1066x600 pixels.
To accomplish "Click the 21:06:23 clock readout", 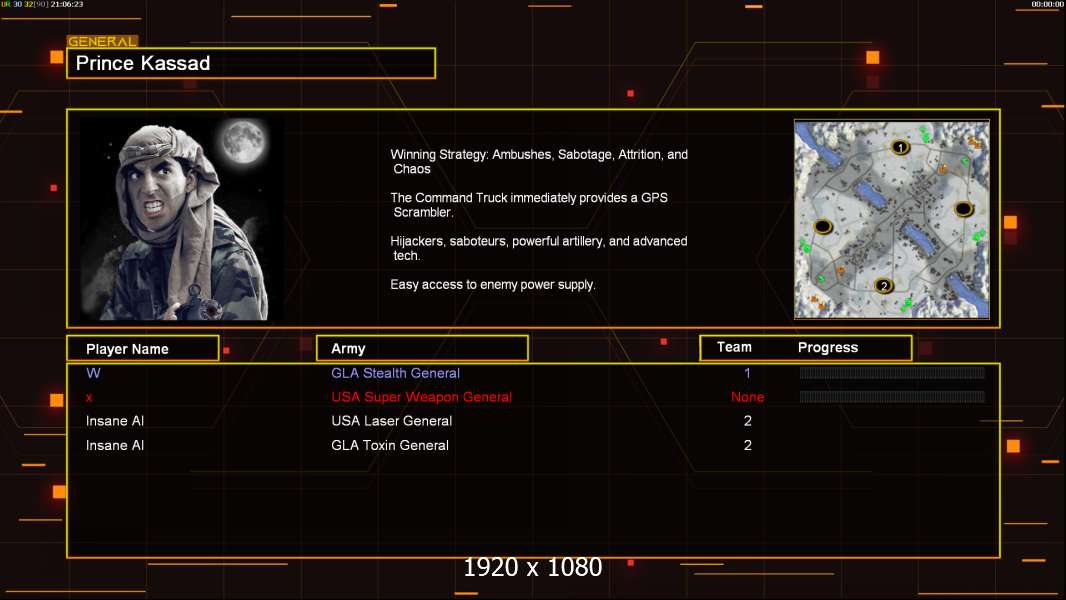I will pos(67,4).
